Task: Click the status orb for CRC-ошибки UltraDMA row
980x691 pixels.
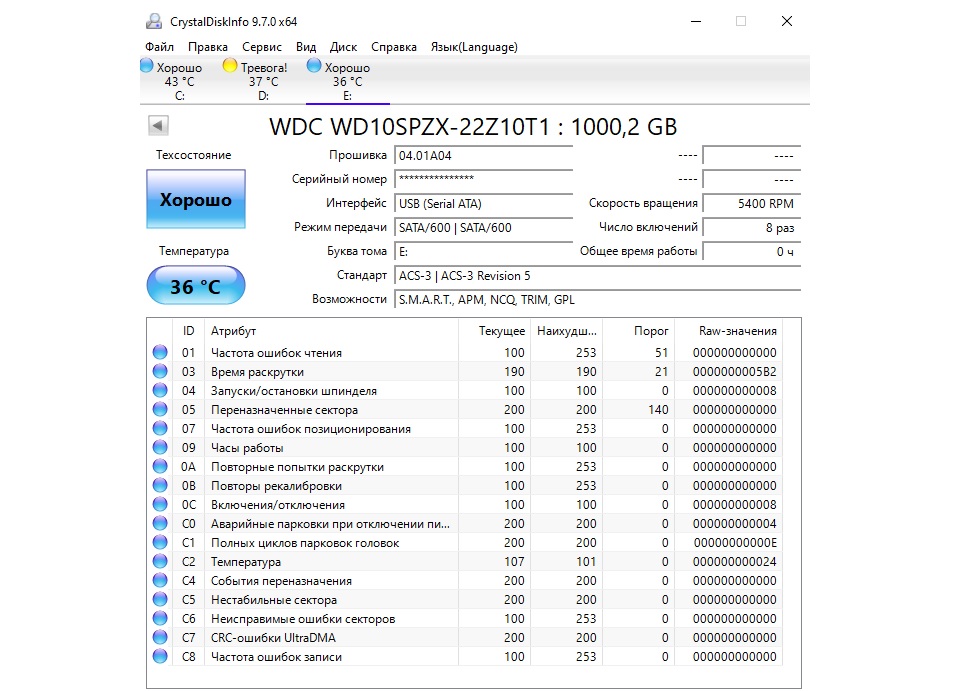Action: point(160,638)
